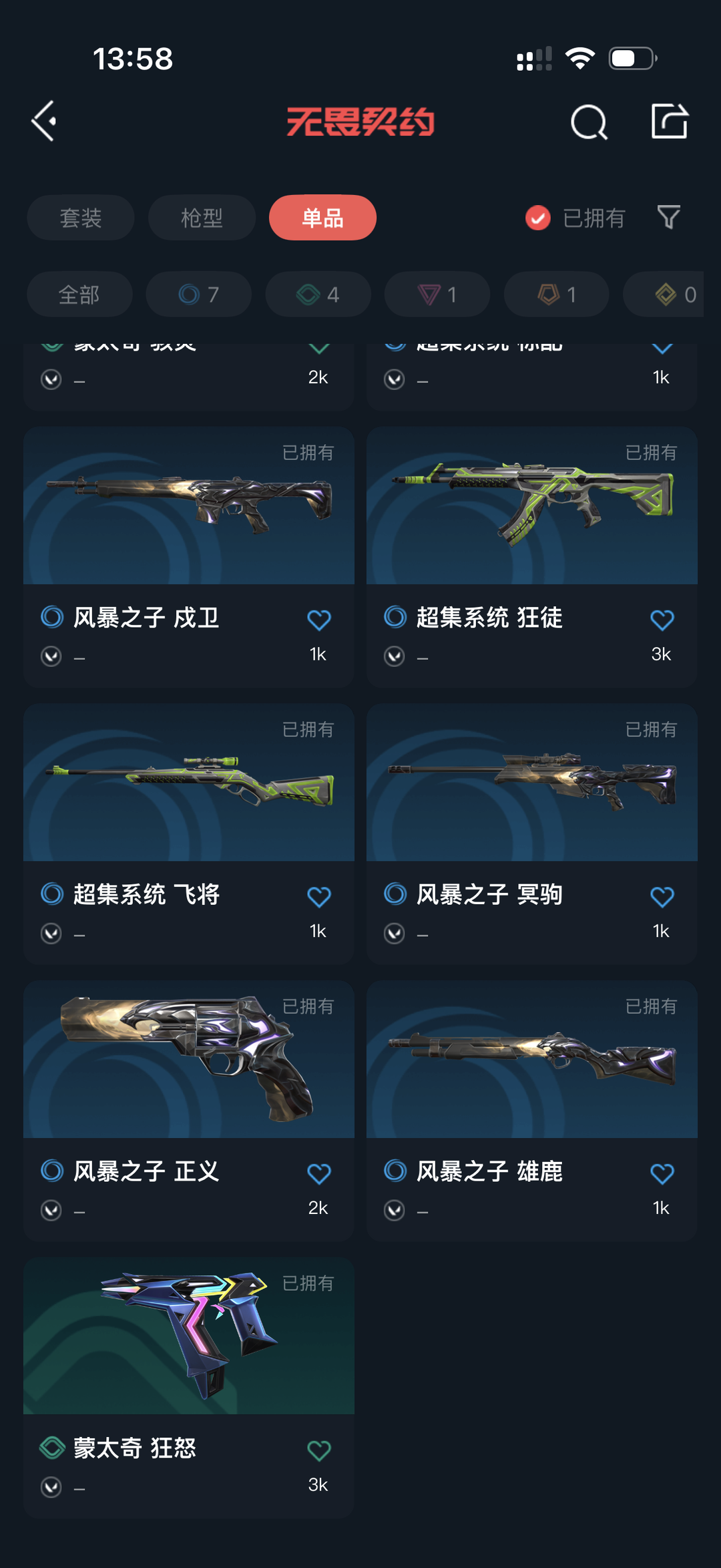
Task: Tap heart icon on 风暴之子 雄鹿
Action: (662, 1173)
